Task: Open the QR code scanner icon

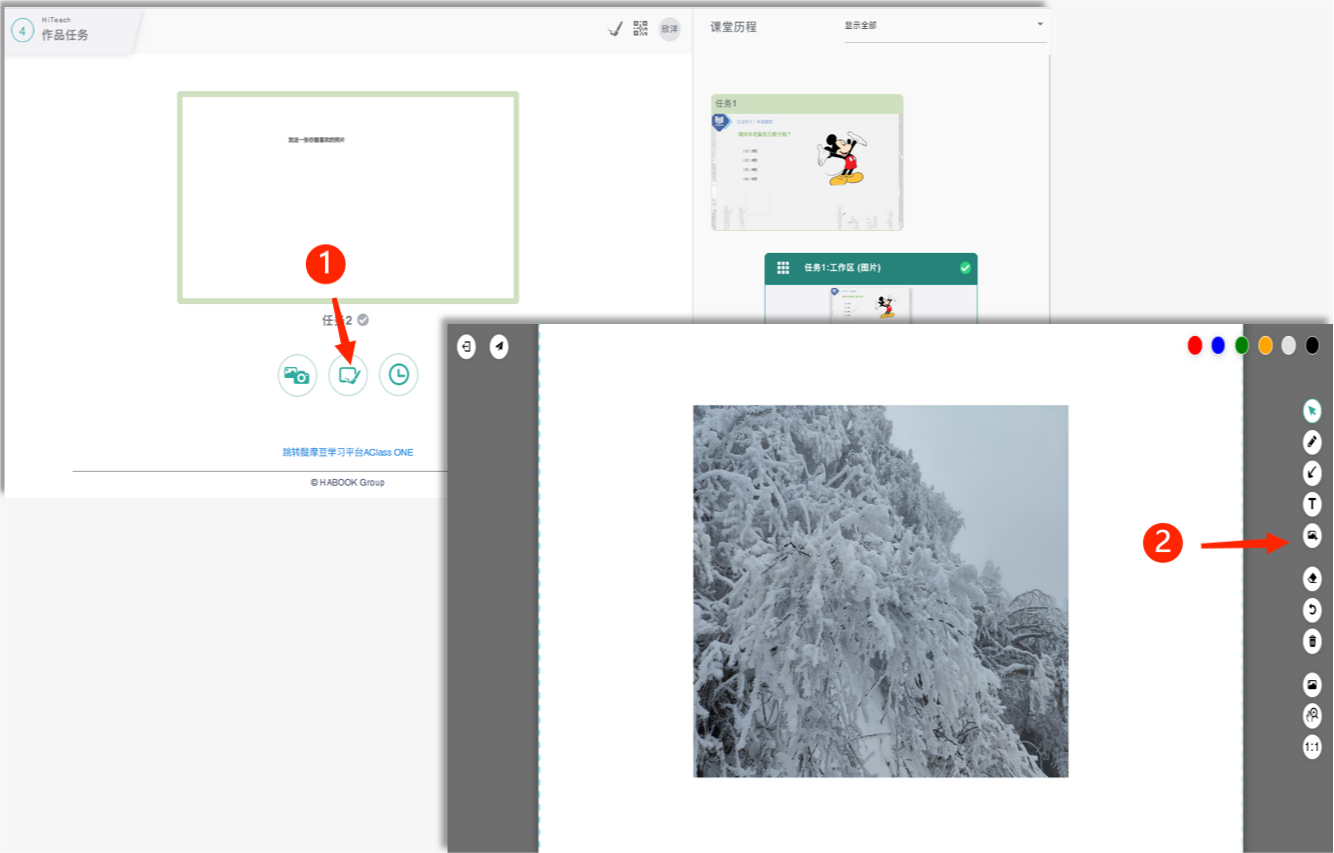Action: pyautogui.click(x=641, y=29)
